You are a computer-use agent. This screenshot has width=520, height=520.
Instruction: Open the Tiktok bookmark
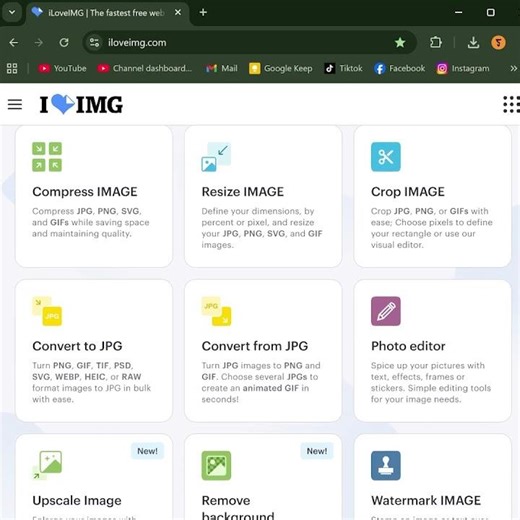(x=343, y=68)
